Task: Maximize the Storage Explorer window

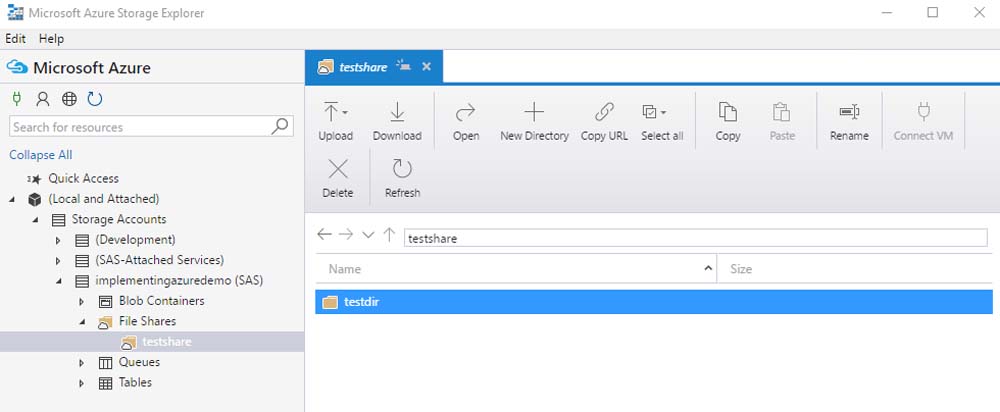Action: [932, 12]
